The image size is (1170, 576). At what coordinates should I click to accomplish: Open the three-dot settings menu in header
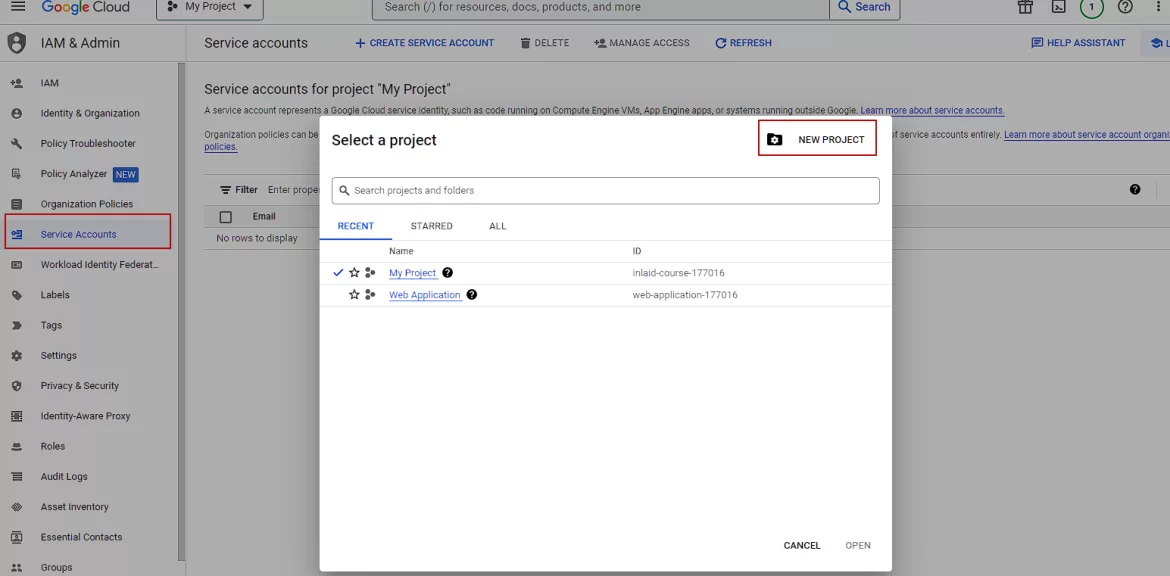(x=1159, y=7)
